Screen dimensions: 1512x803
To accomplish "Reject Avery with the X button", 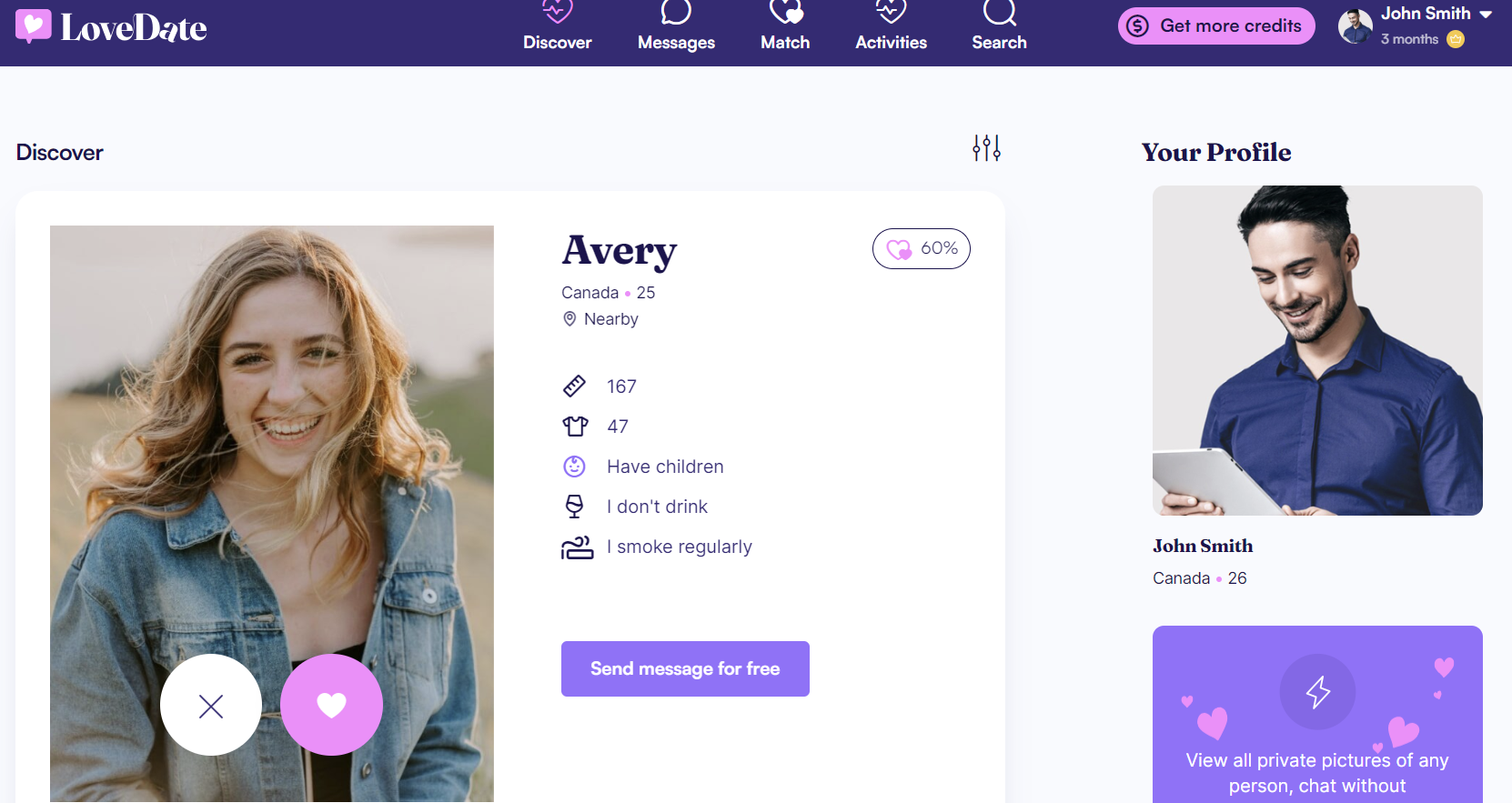I will pyautogui.click(x=211, y=706).
